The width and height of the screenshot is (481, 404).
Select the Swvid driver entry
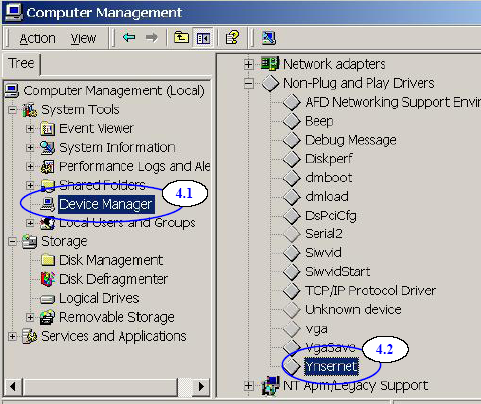point(323,252)
